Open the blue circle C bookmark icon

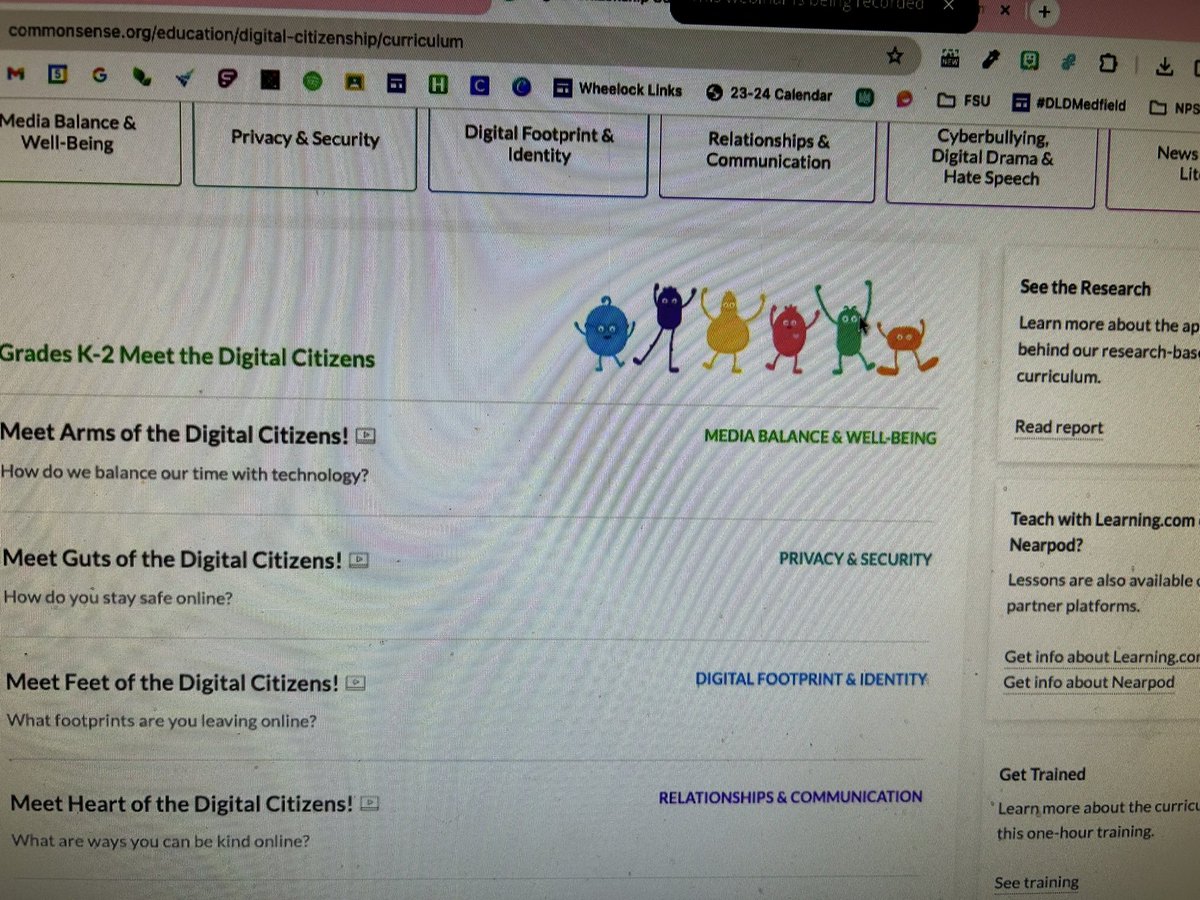(521, 87)
